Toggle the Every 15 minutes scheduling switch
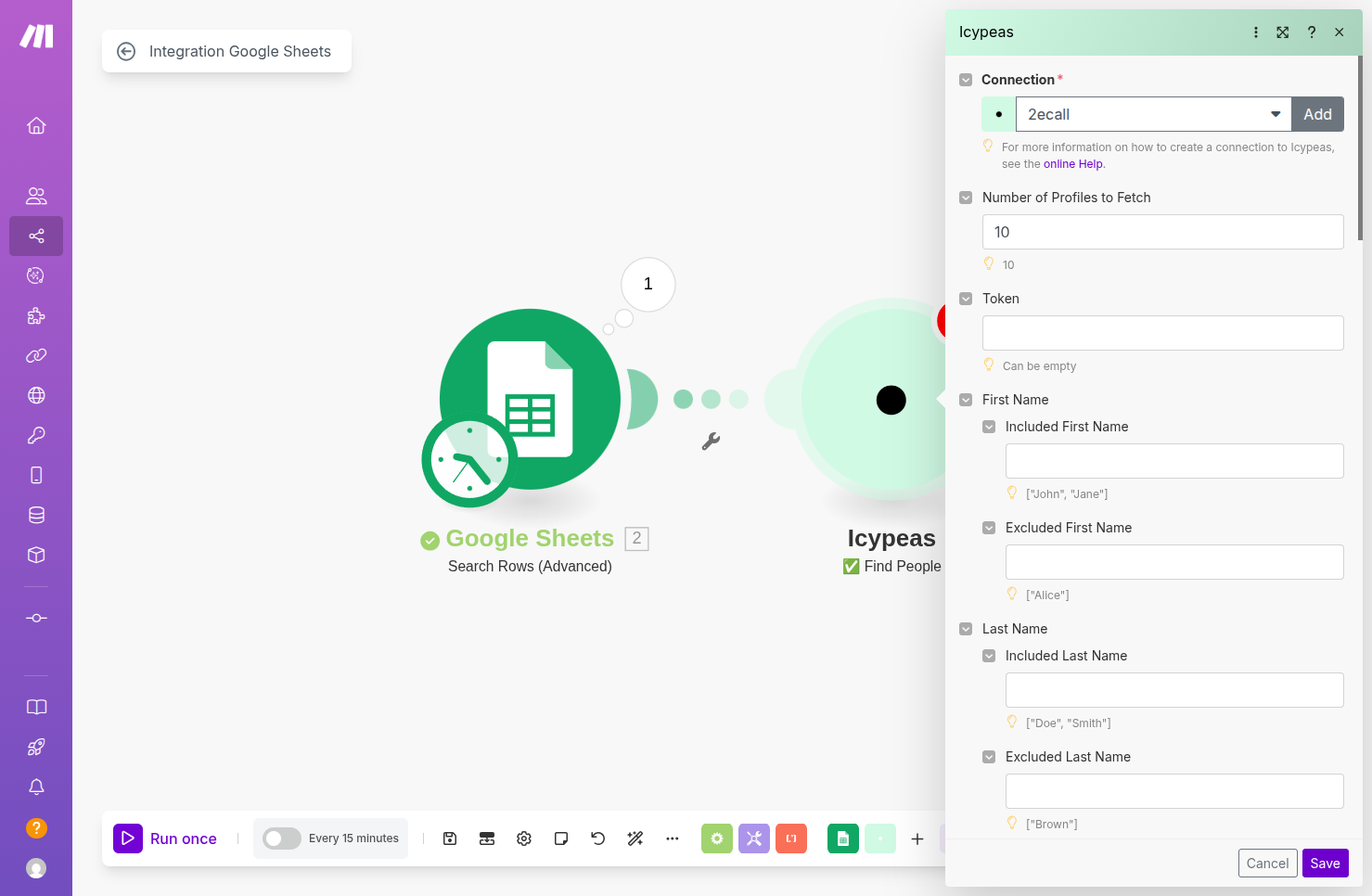This screenshot has height=896, width=1372. click(282, 838)
